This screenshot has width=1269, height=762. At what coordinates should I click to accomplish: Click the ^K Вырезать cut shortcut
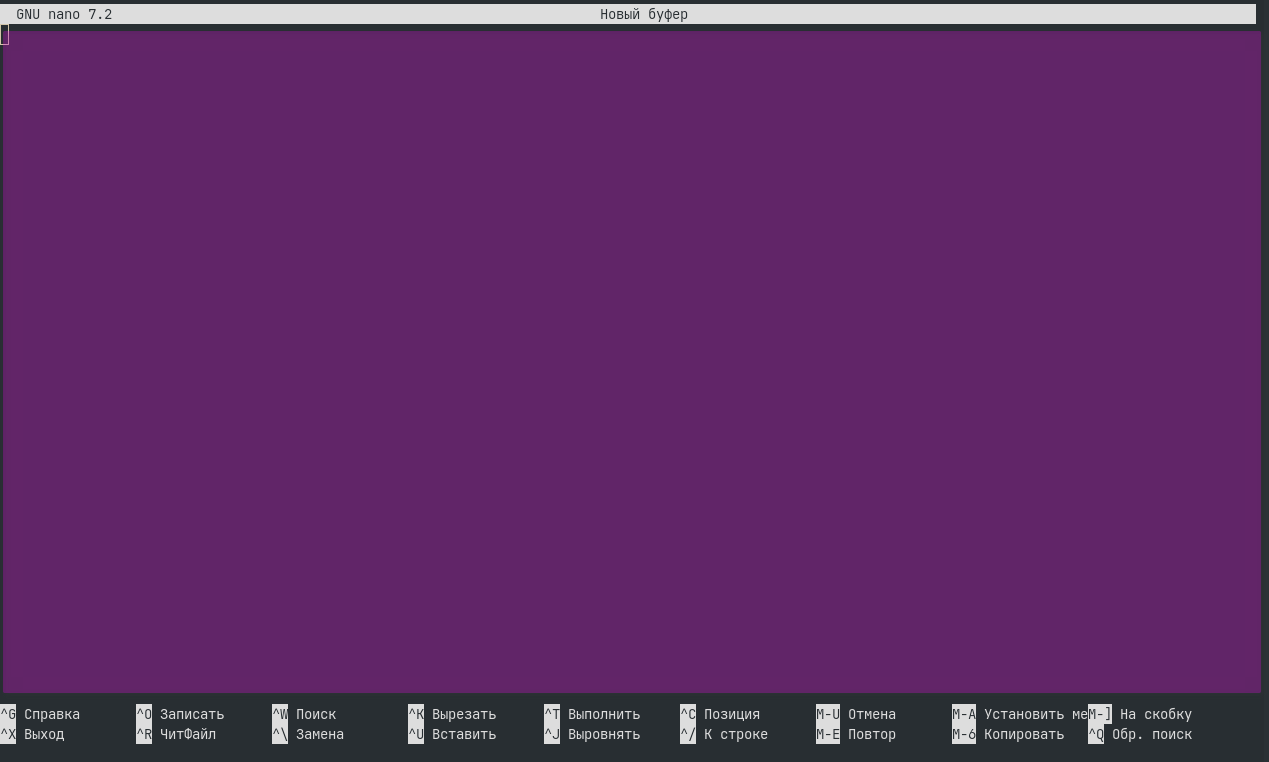pyautogui.click(x=452, y=714)
